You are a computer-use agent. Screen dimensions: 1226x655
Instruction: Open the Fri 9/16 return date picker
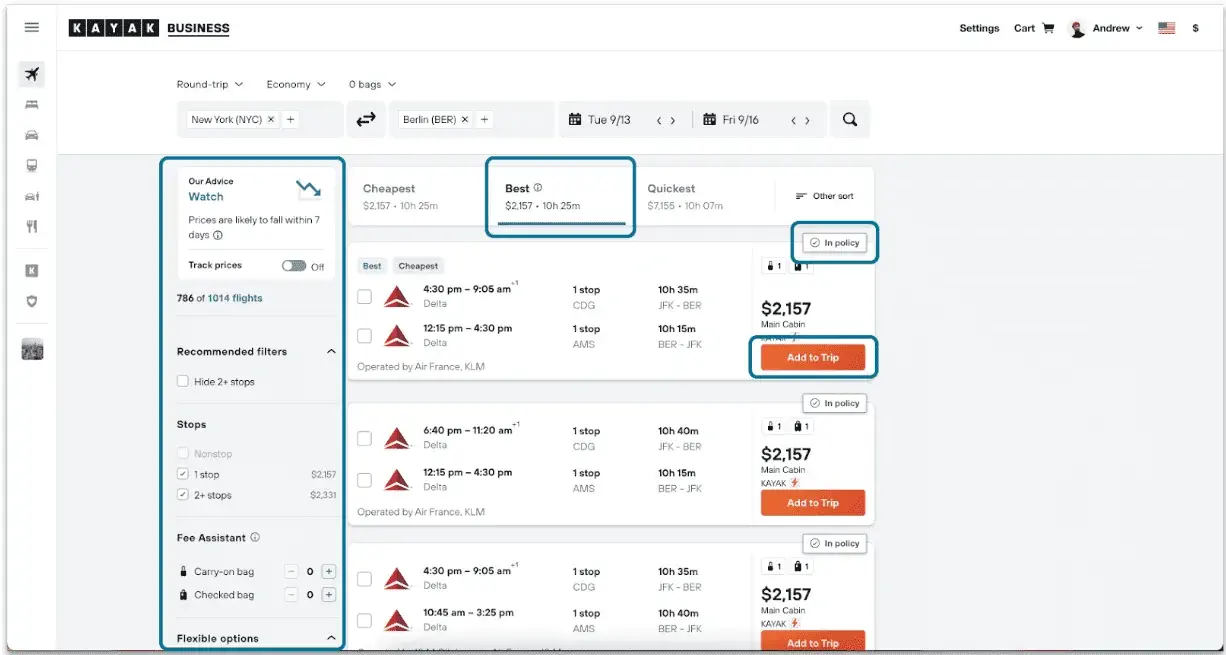pos(732,120)
